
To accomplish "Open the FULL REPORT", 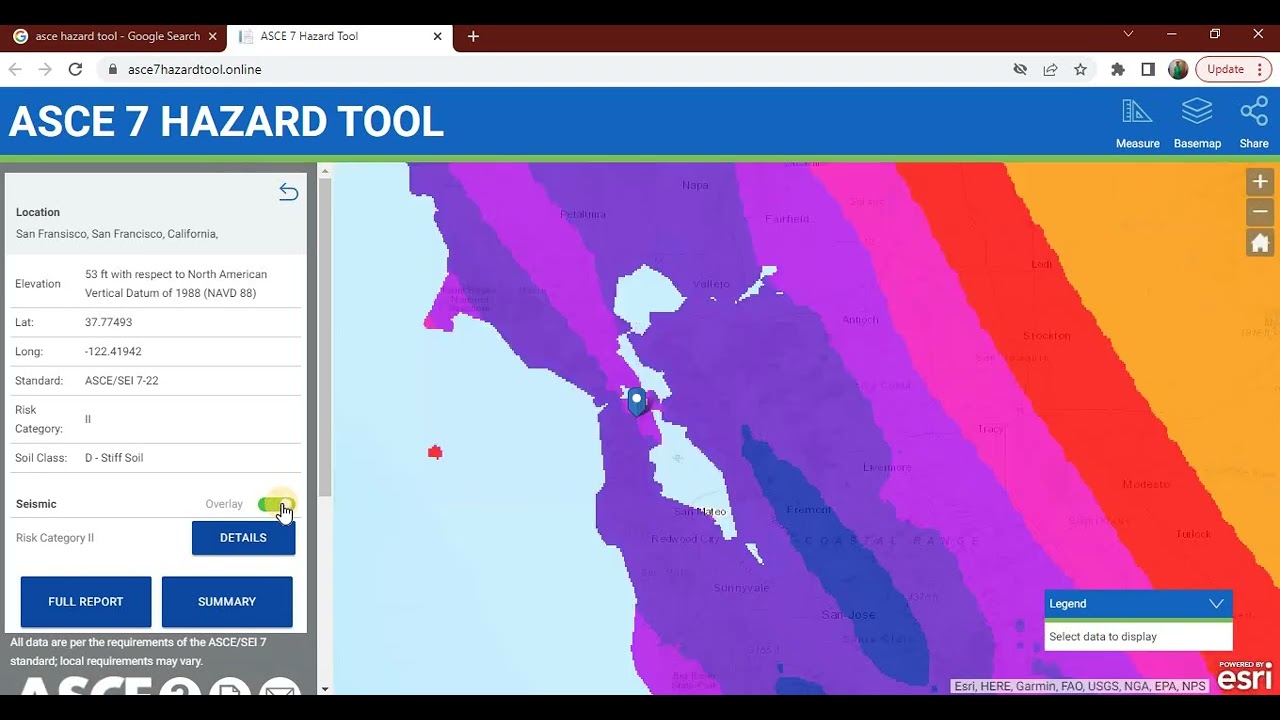I will pos(86,602).
